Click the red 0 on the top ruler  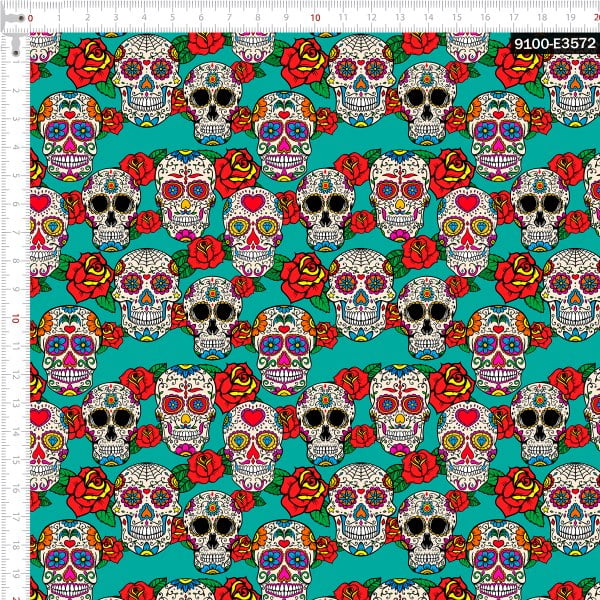(x=31, y=18)
